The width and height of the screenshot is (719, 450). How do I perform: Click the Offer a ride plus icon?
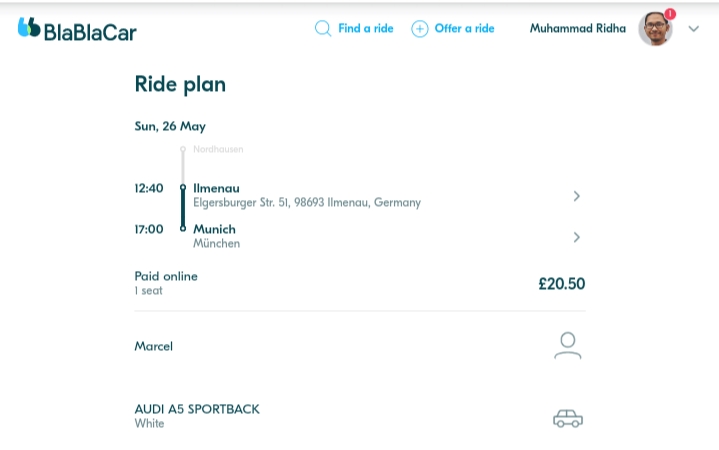(x=420, y=28)
